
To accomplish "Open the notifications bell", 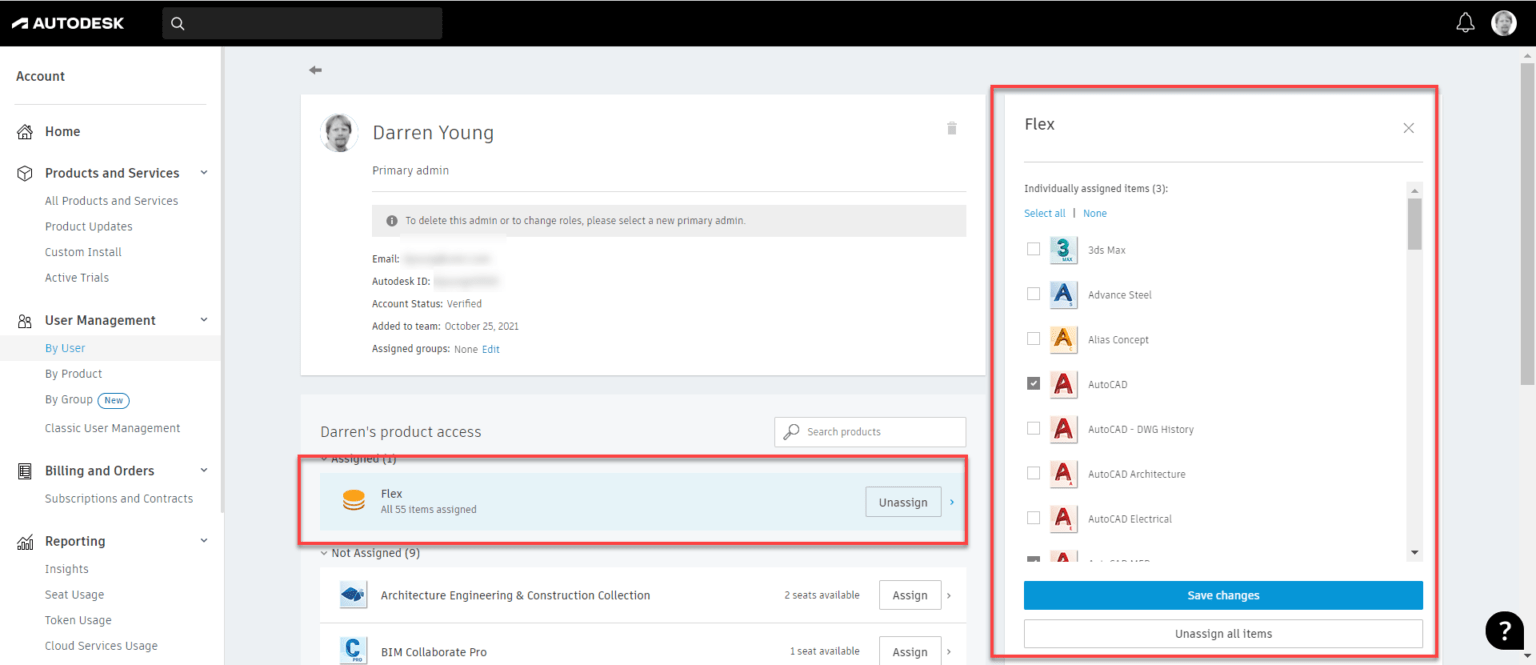I will (x=1465, y=23).
